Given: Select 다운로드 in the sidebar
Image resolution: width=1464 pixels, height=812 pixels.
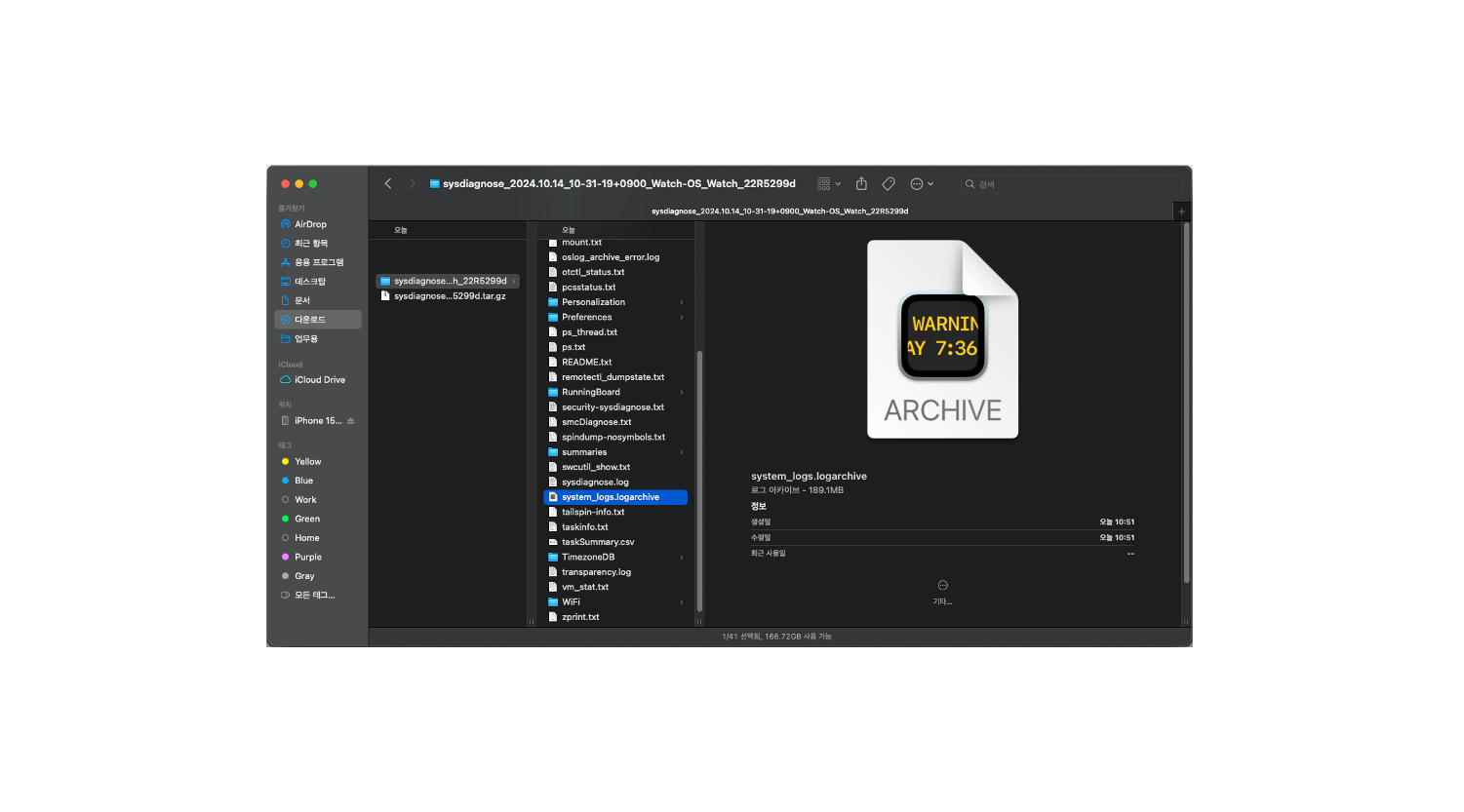Looking at the screenshot, I should [318, 320].
